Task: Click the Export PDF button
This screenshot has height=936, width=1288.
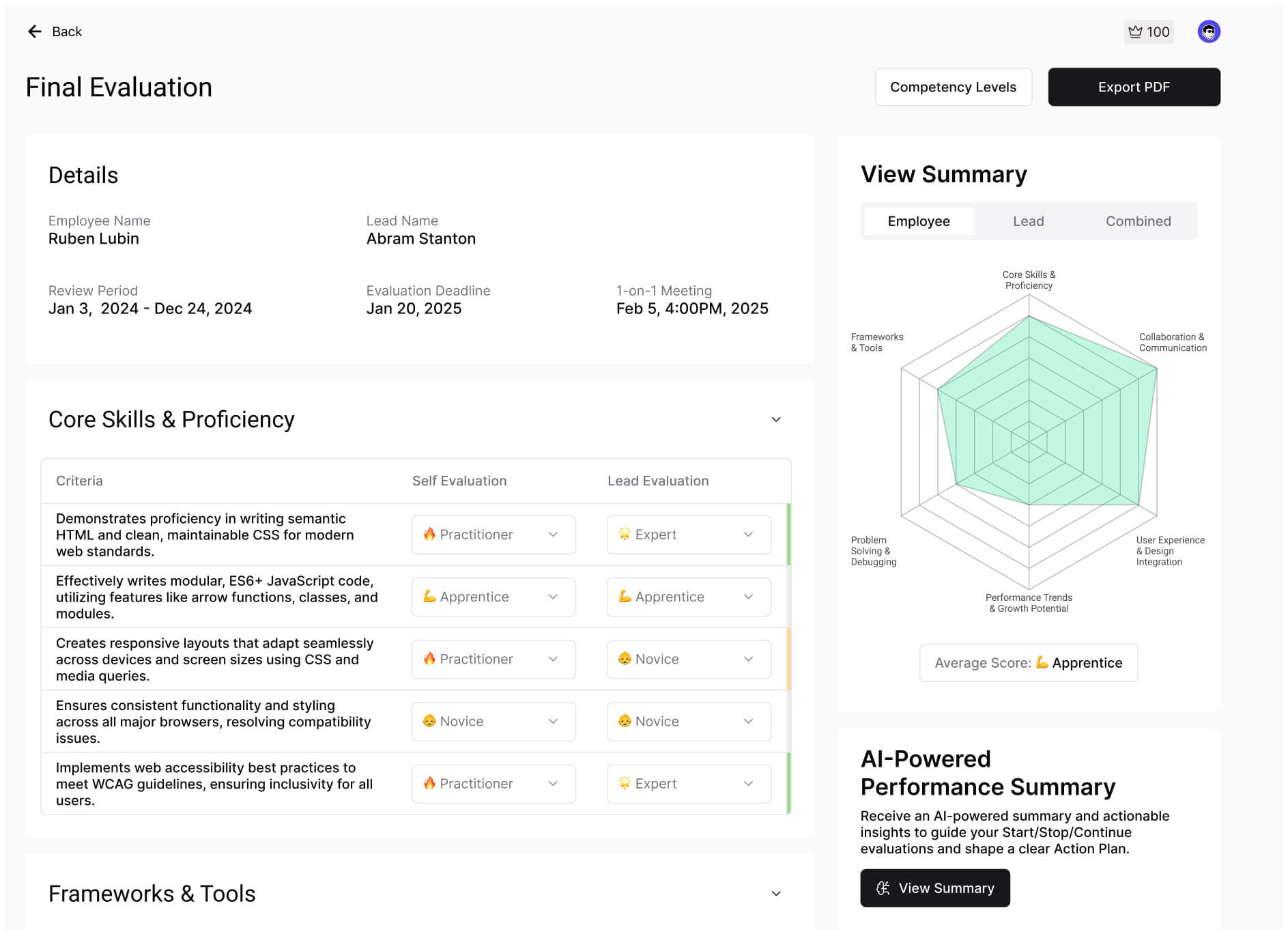Action: (x=1134, y=87)
